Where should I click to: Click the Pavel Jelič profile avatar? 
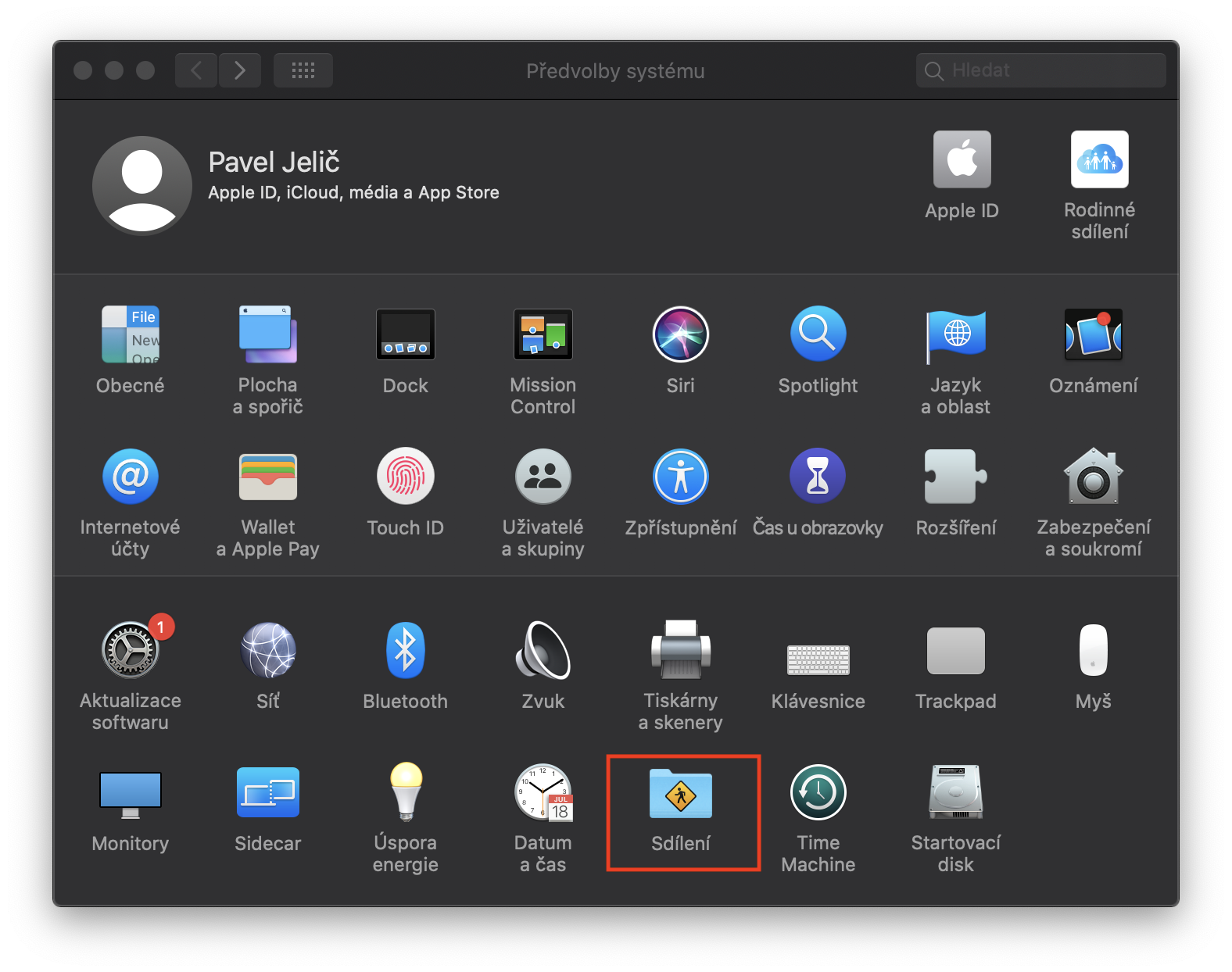[x=142, y=186]
